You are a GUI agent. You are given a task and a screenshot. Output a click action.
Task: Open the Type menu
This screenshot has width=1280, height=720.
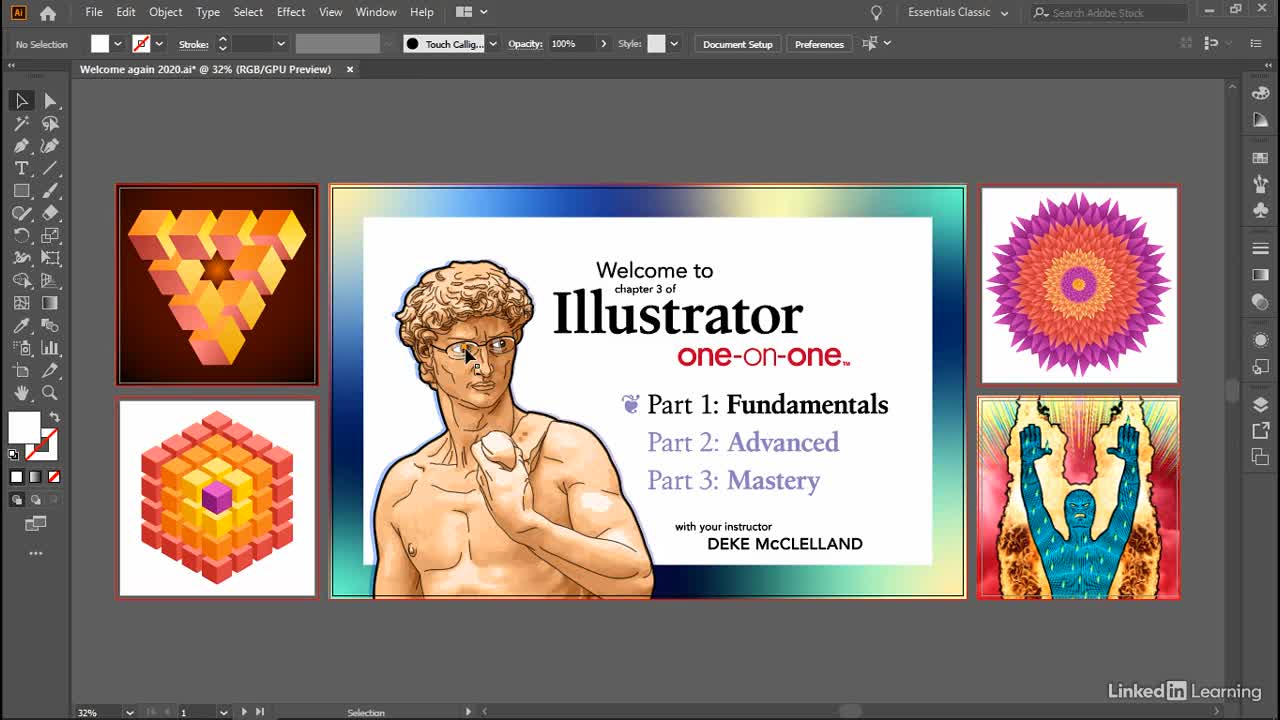pos(208,12)
